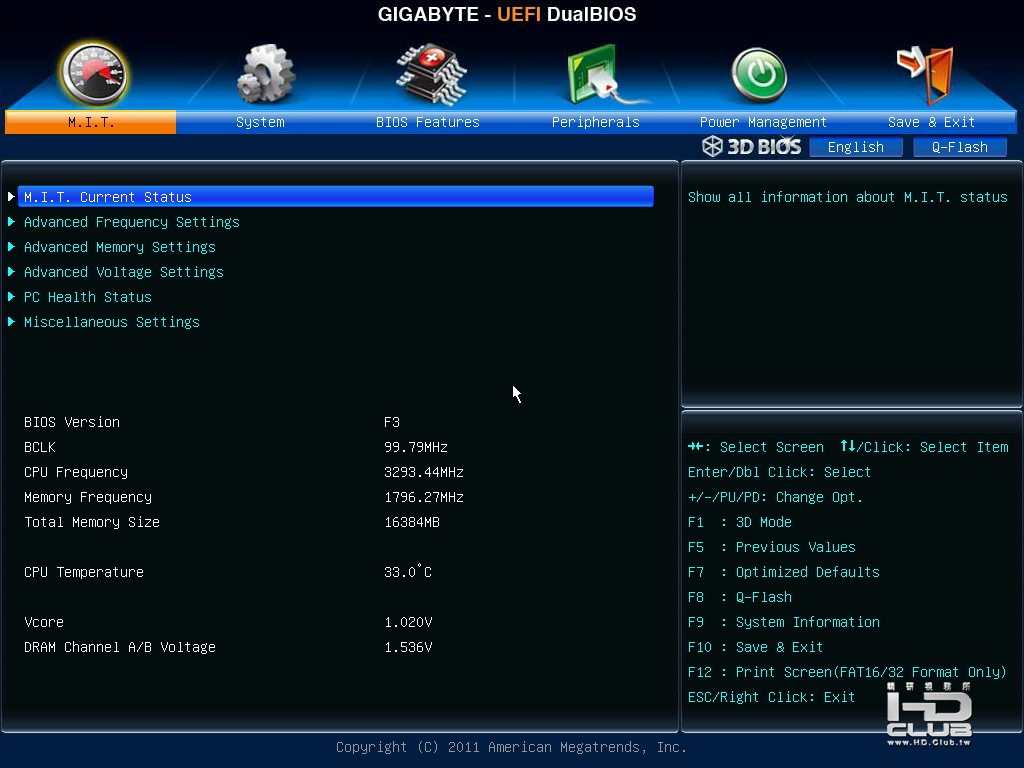The image size is (1024, 768).
Task: Click the CPU Temperature value 33.0°C
Action: [x=408, y=571]
